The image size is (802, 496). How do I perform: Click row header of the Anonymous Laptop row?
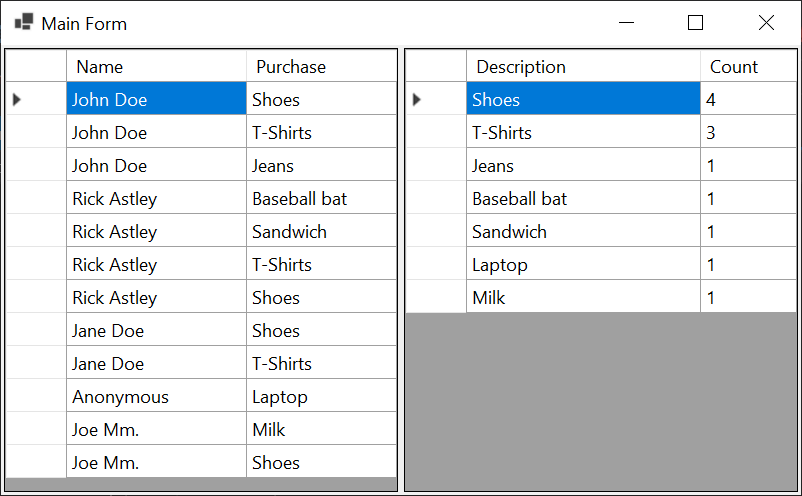click(36, 396)
